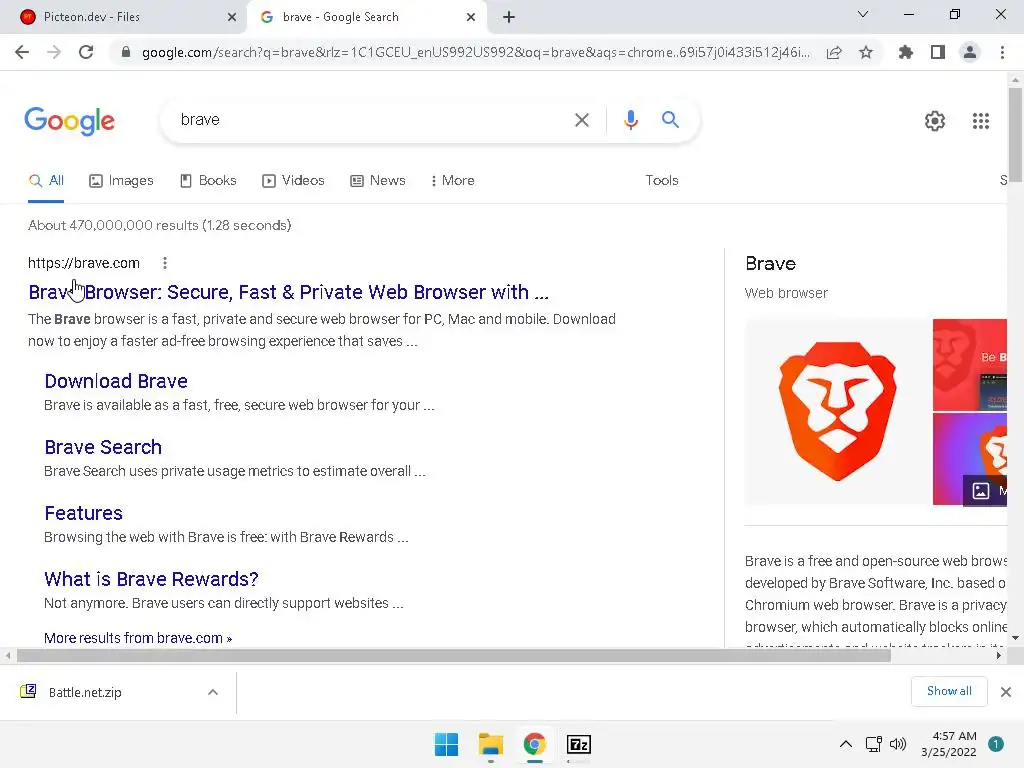This screenshot has width=1024, height=768.
Task: Click the Brave lion logo image
Action: click(x=838, y=412)
